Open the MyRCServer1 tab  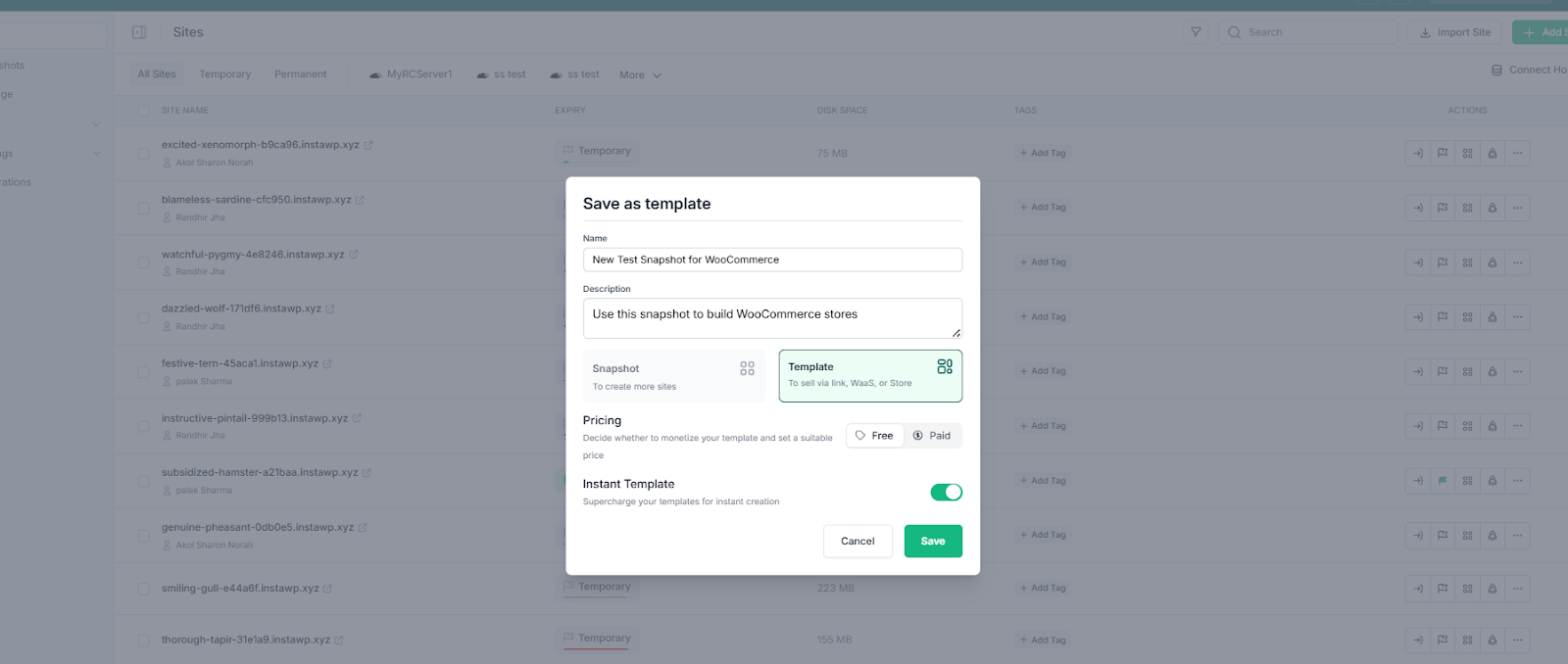[411, 74]
